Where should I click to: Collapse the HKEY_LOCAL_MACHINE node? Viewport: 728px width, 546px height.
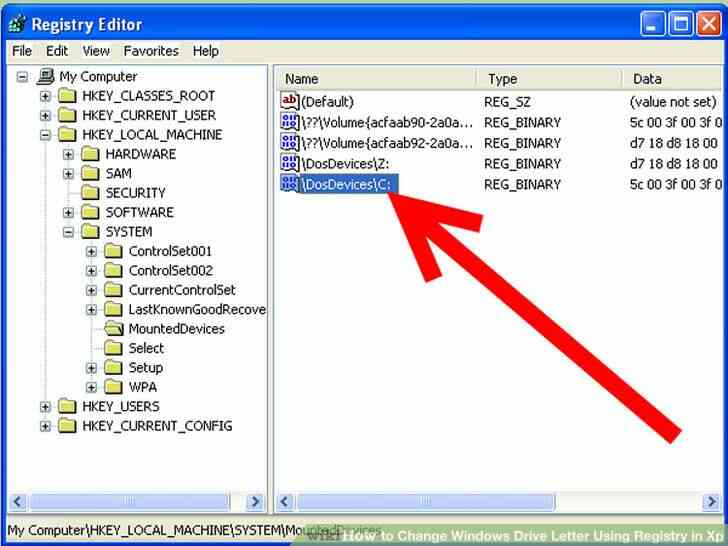click(45, 135)
